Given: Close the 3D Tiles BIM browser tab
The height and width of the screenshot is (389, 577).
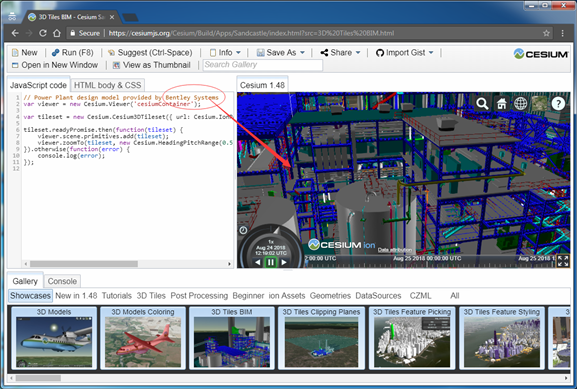Looking at the screenshot, I should 112,17.
